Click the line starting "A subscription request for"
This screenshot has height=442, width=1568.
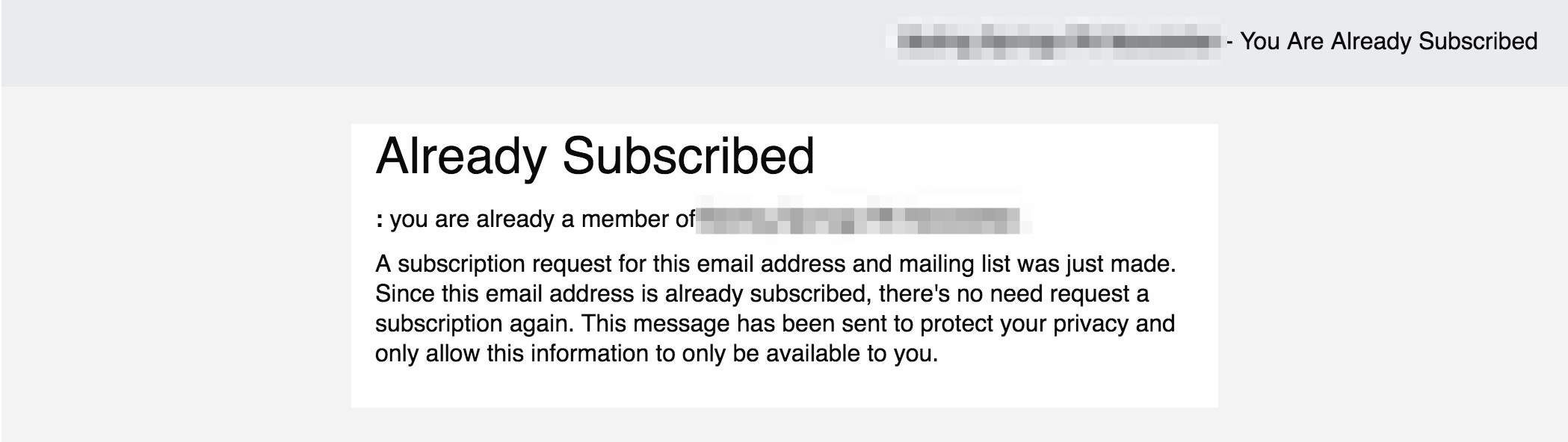[776, 264]
